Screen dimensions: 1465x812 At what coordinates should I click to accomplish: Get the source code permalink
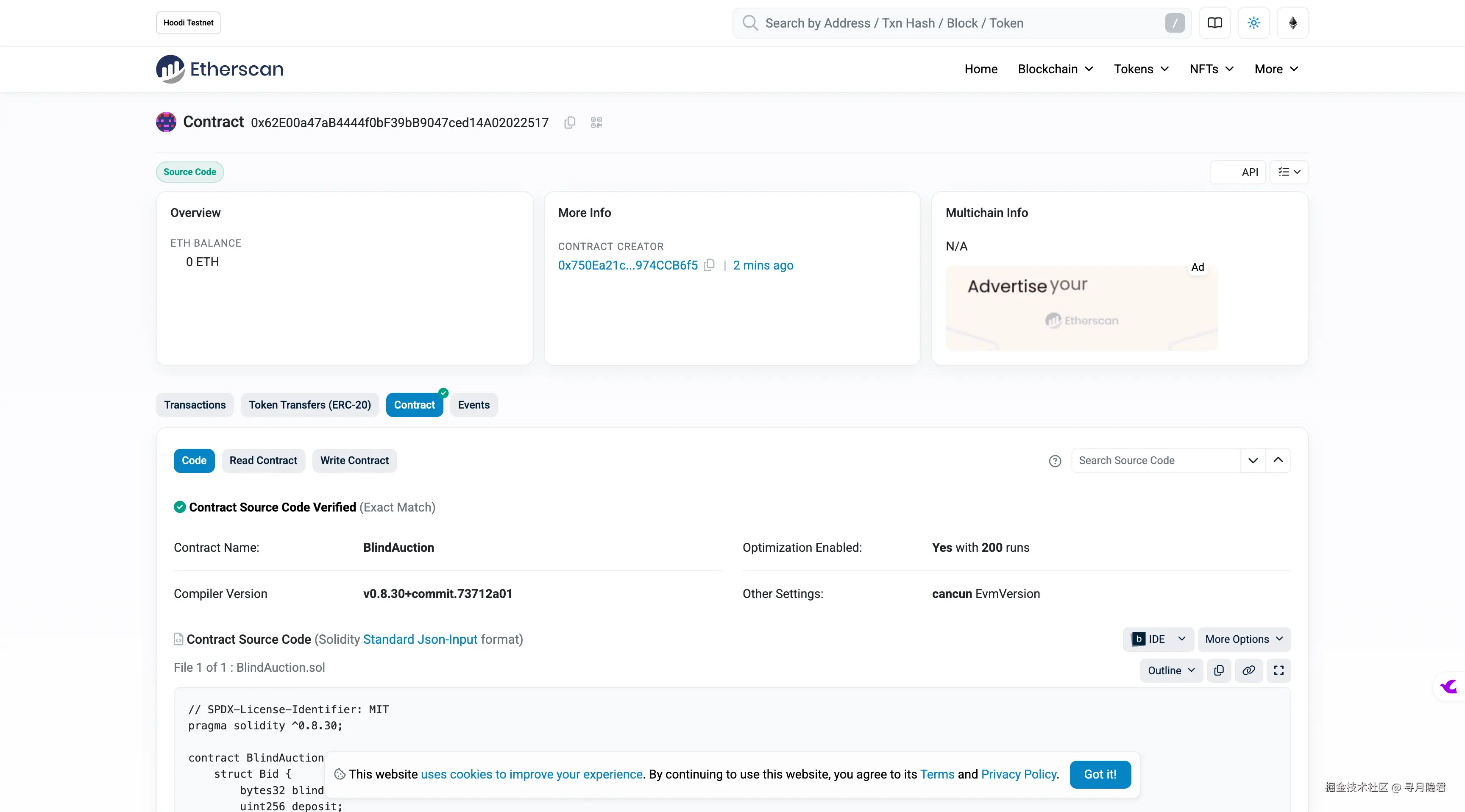tap(1249, 670)
